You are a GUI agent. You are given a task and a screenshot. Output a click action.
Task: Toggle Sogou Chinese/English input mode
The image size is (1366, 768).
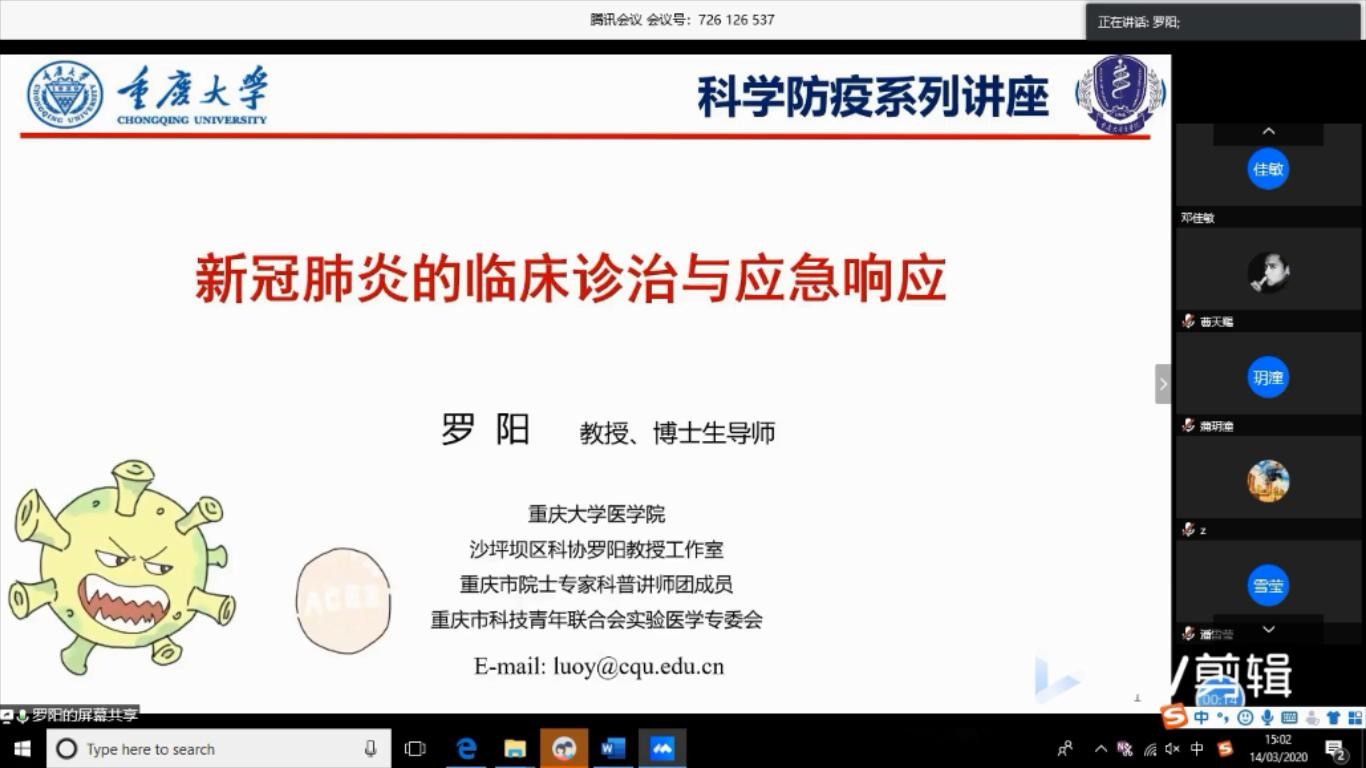[x=1201, y=717]
